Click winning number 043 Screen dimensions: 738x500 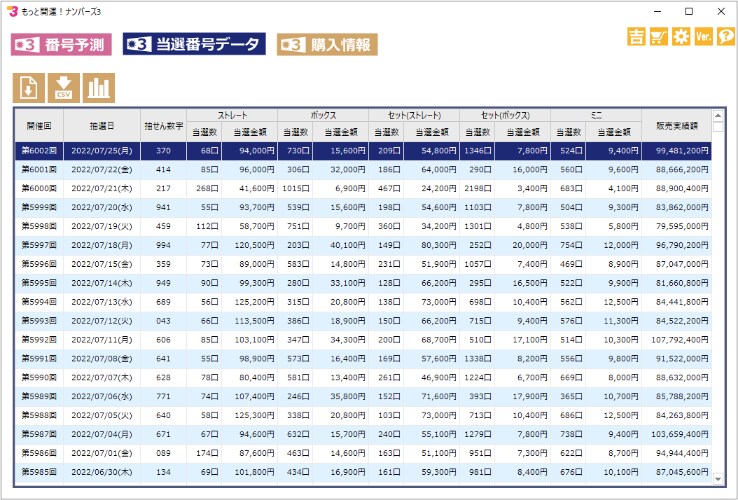coord(163,321)
